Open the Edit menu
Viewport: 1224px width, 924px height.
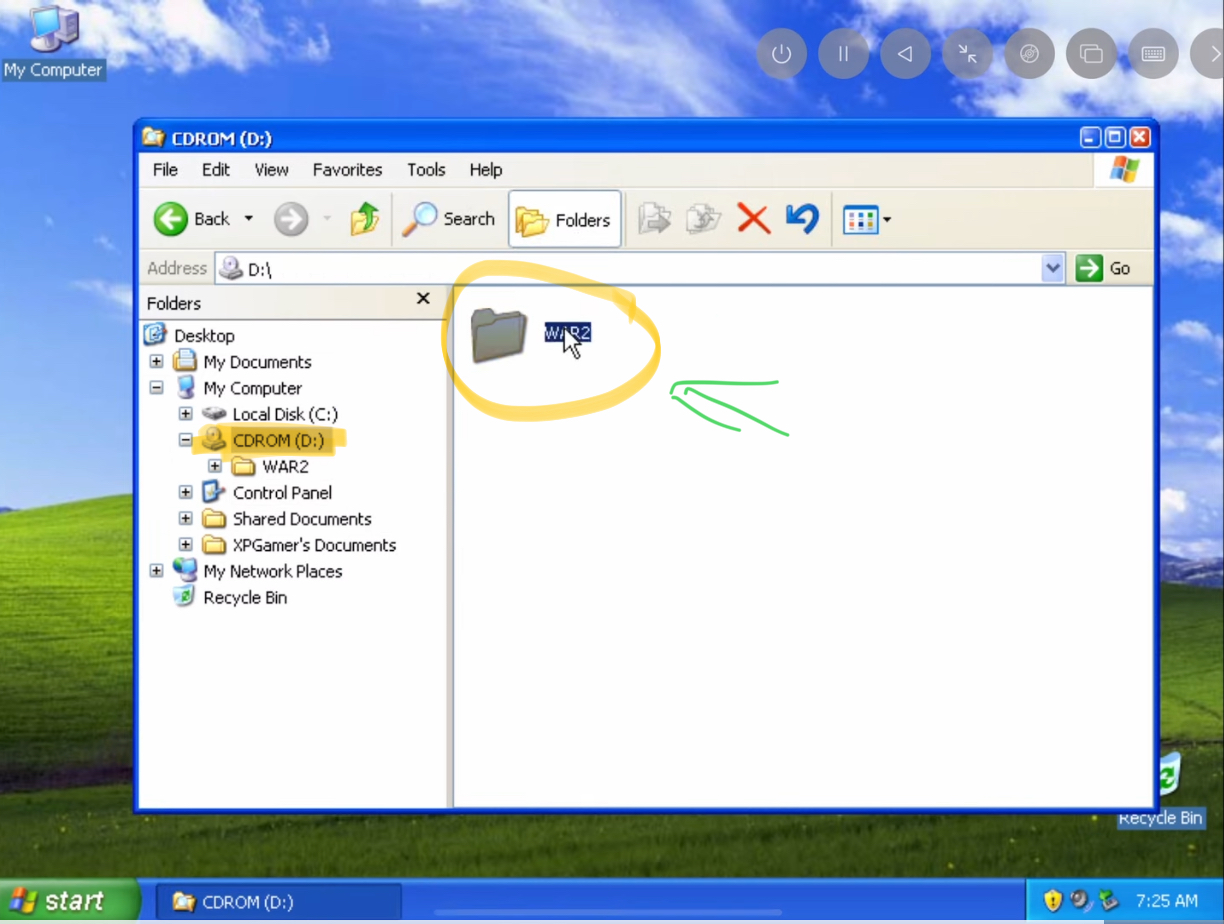click(216, 170)
